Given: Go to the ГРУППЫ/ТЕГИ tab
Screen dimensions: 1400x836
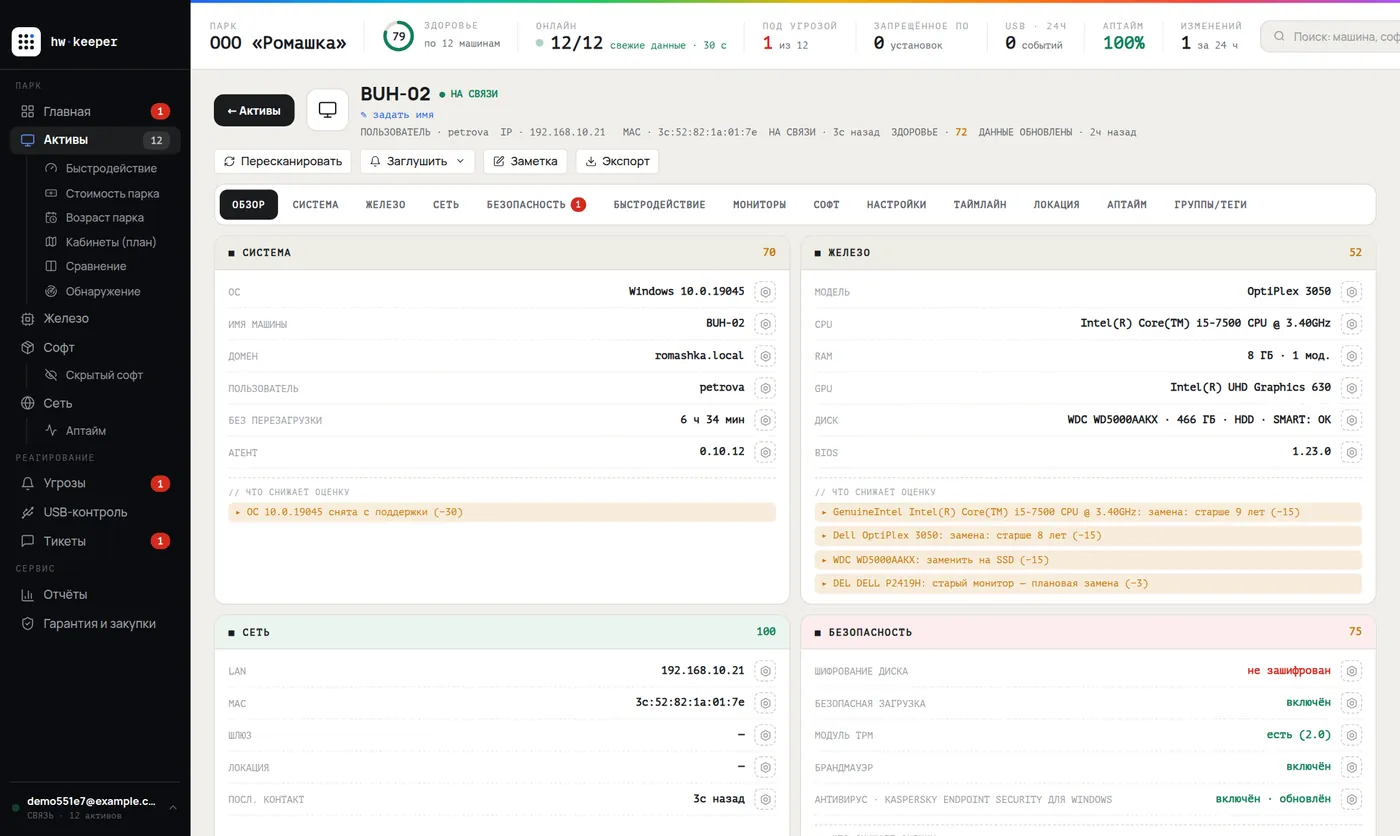Looking at the screenshot, I should [x=1210, y=205].
